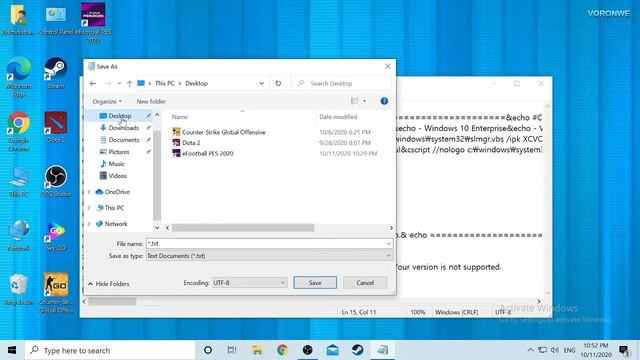The height and width of the screenshot is (360, 640).
Task: Open Cortana circle on taskbar
Action: click(208, 350)
